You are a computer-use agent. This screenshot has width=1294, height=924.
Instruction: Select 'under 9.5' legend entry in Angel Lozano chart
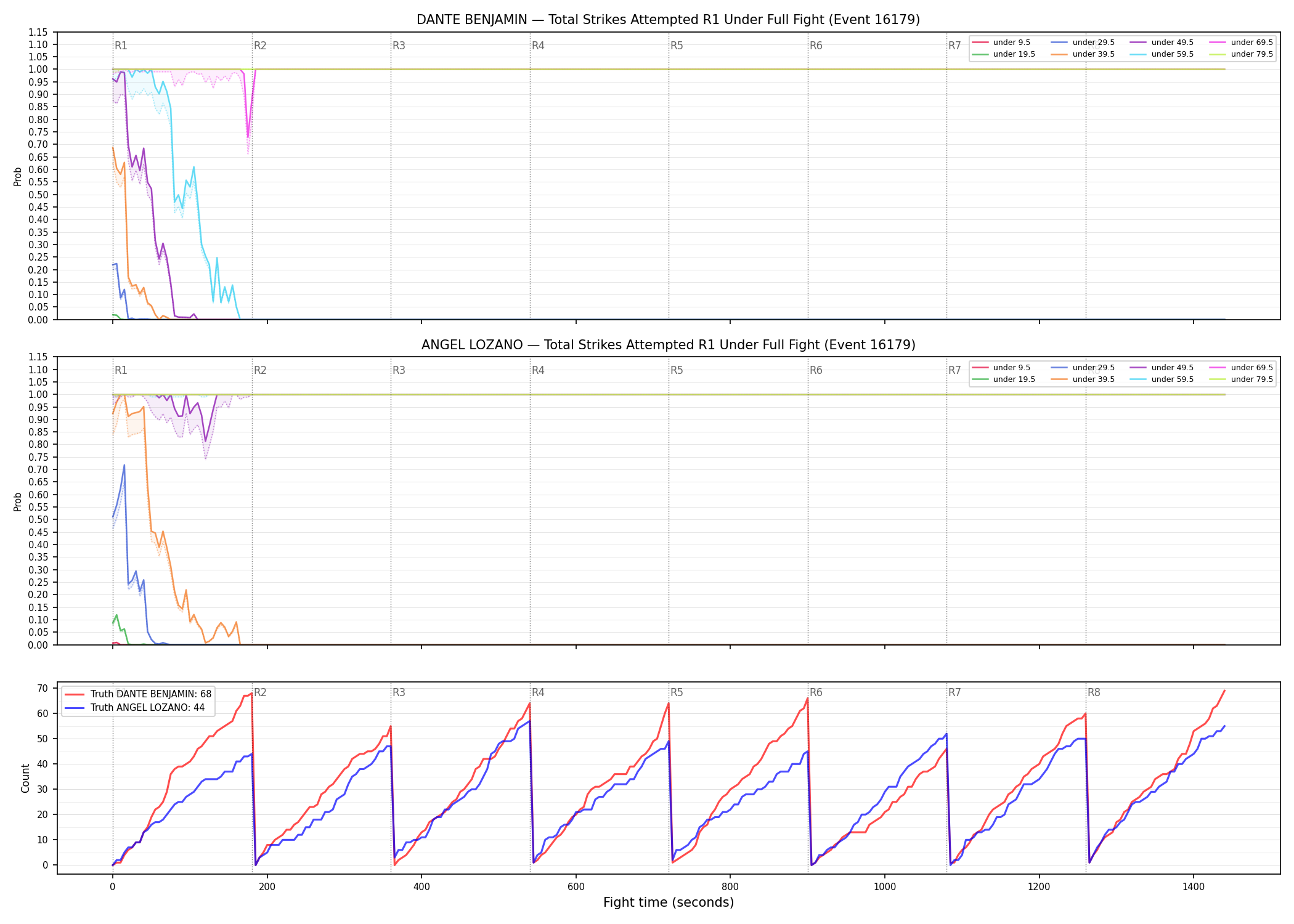click(1001, 368)
